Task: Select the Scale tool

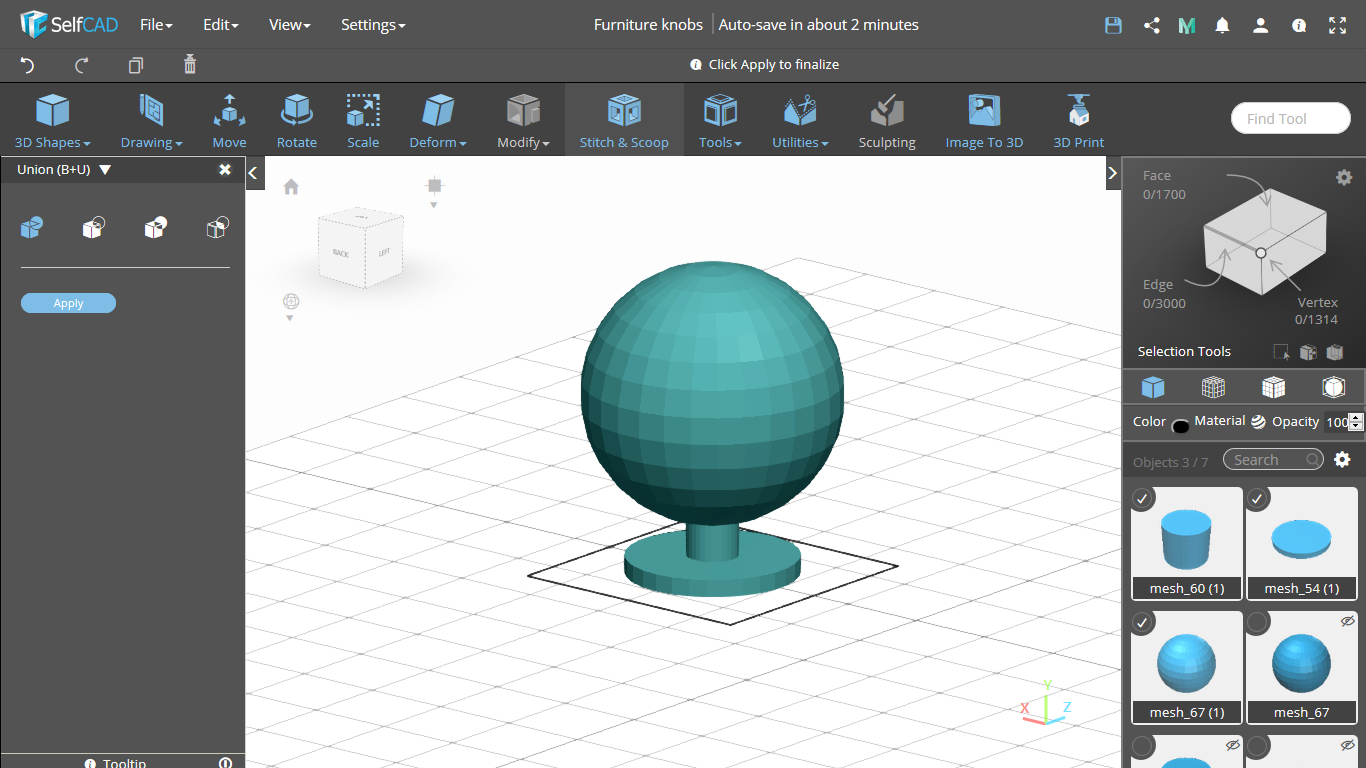Action: pos(363,121)
